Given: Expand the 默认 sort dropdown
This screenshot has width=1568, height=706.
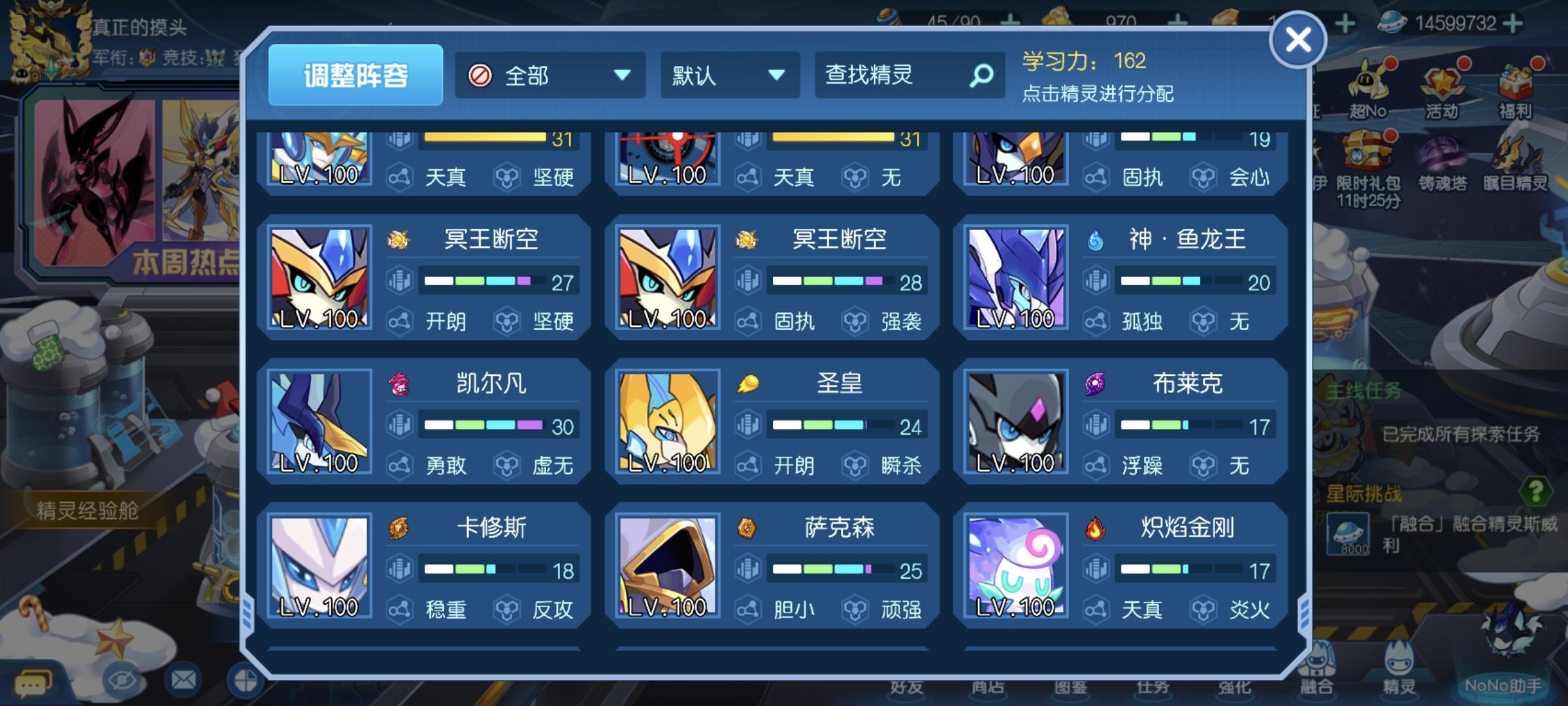Looking at the screenshot, I should [730, 75].
